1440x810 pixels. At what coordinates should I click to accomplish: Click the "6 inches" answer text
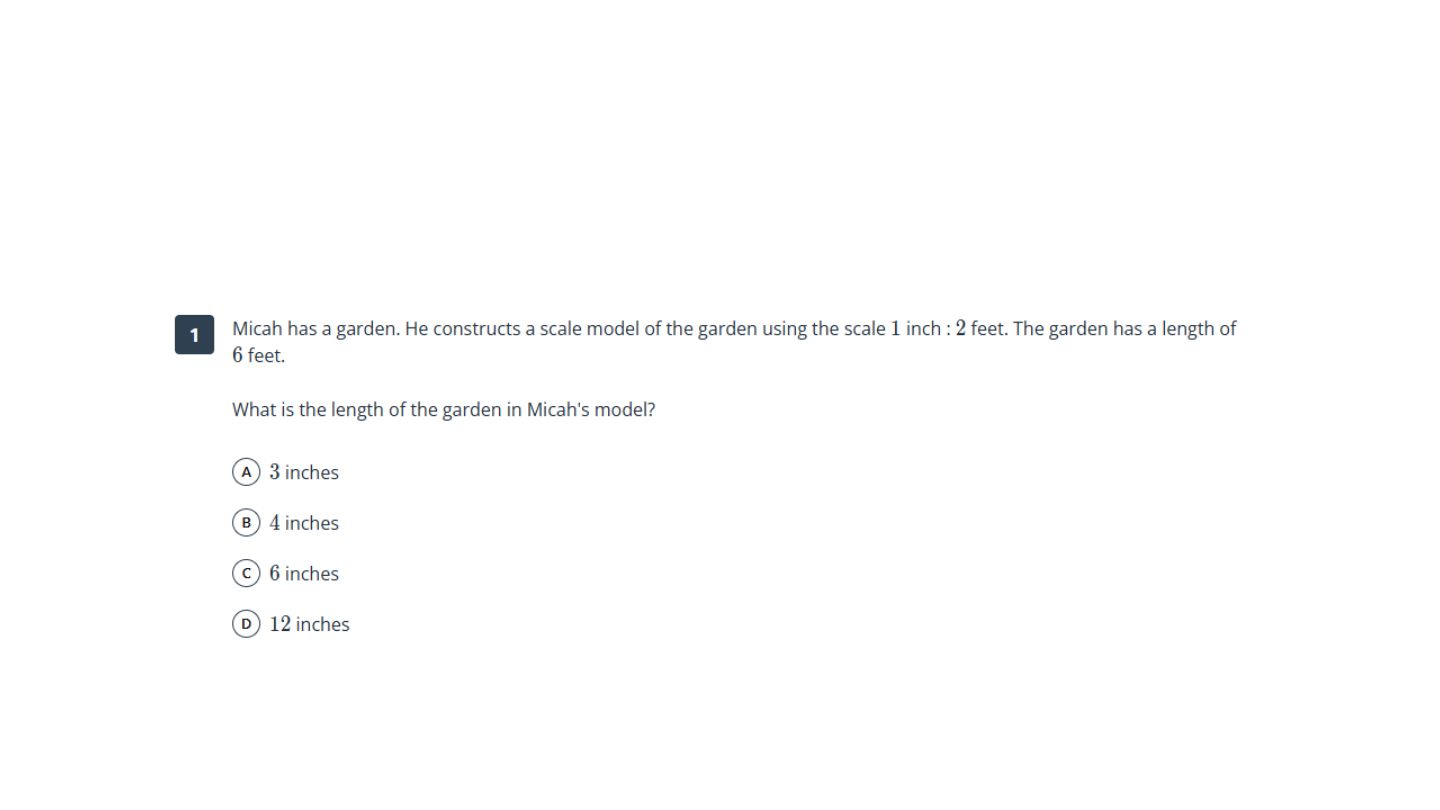click(x=304, y=574)
